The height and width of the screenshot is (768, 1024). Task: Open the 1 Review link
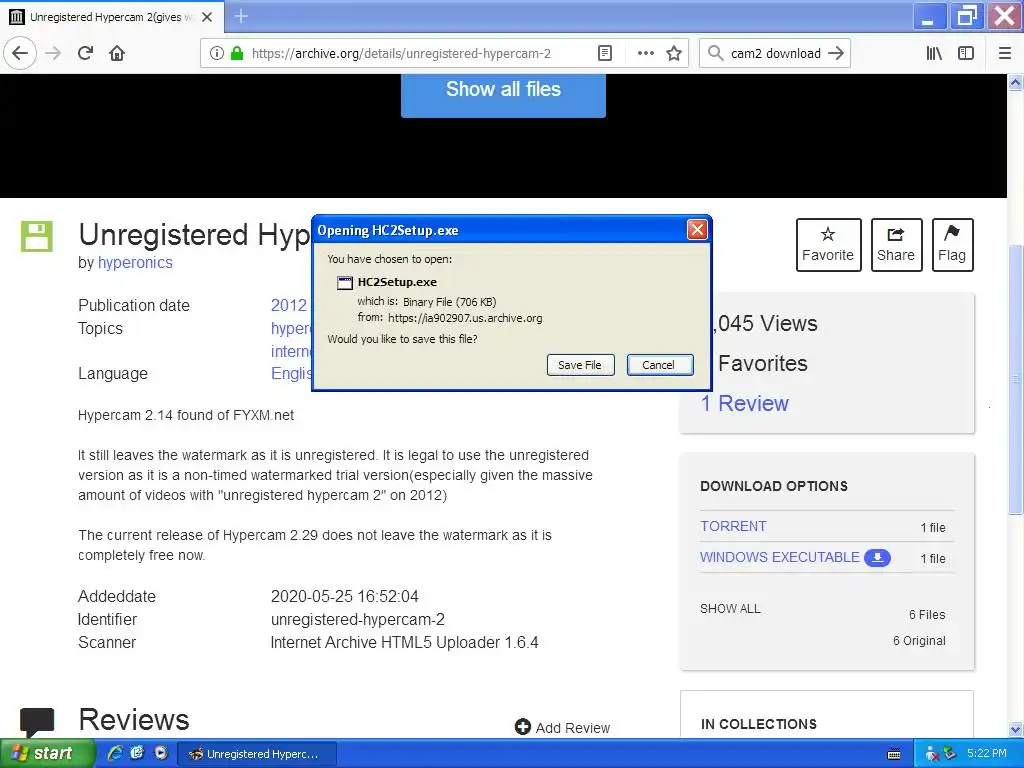[x=744, y=404]
